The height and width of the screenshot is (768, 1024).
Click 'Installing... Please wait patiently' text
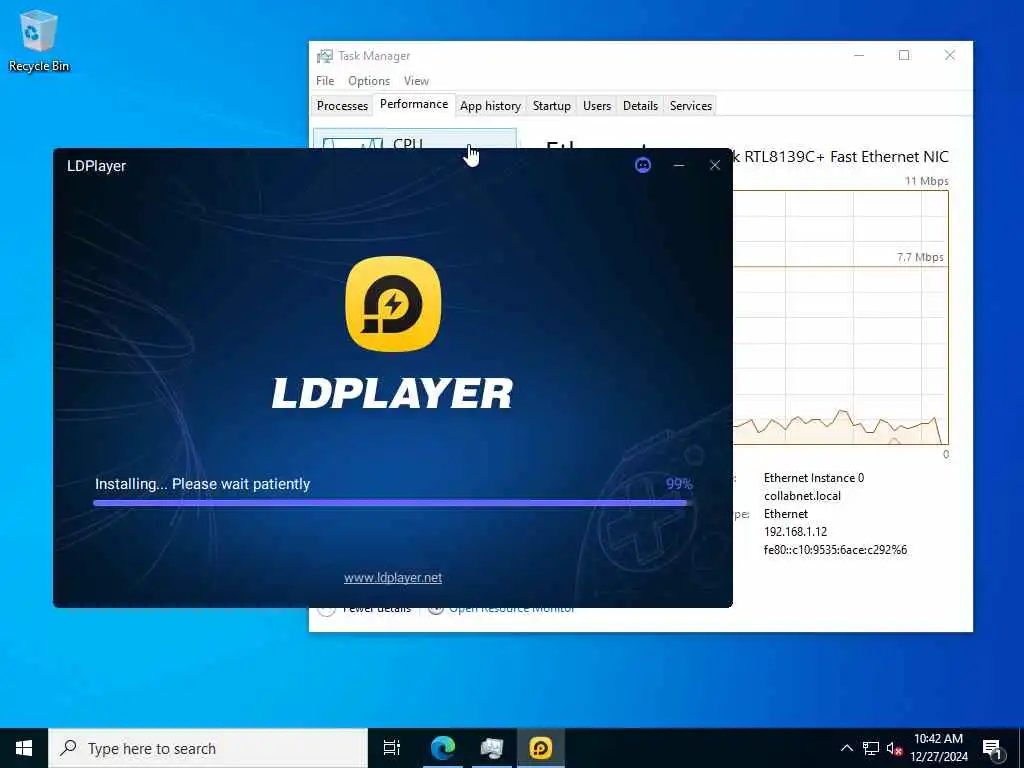click(202, 484)
